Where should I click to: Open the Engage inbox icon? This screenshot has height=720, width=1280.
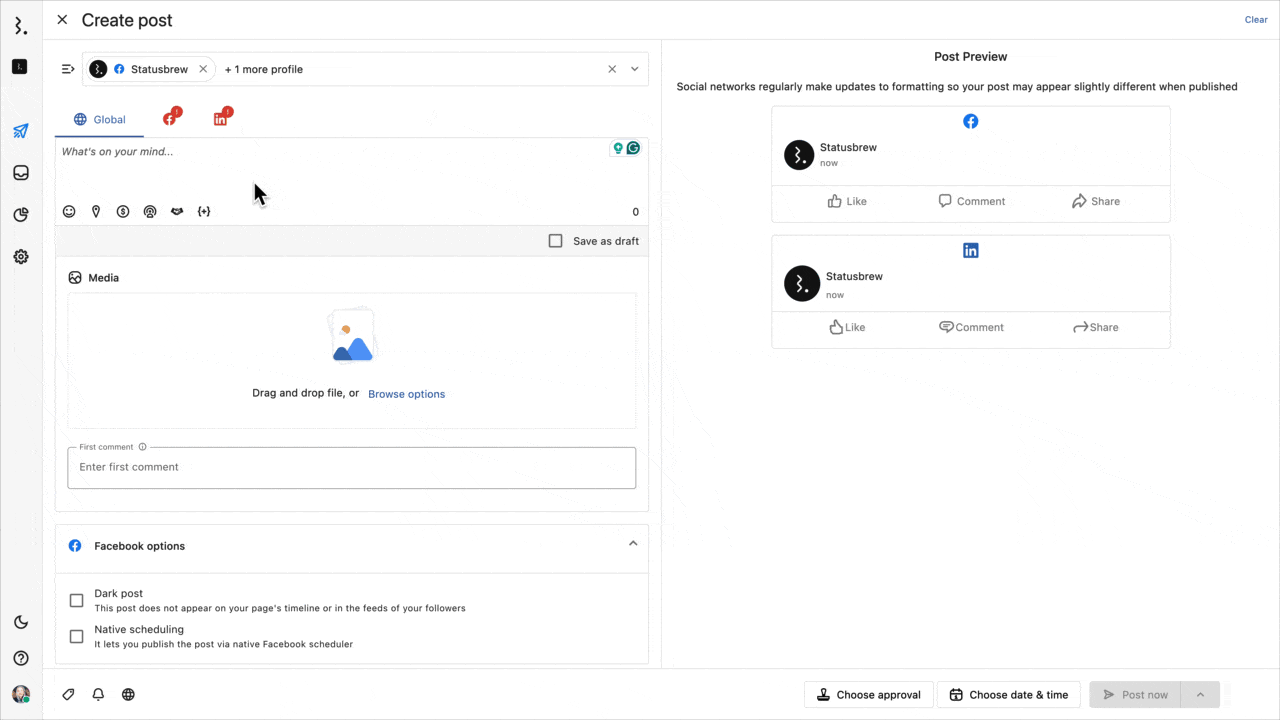coord(20,173)
